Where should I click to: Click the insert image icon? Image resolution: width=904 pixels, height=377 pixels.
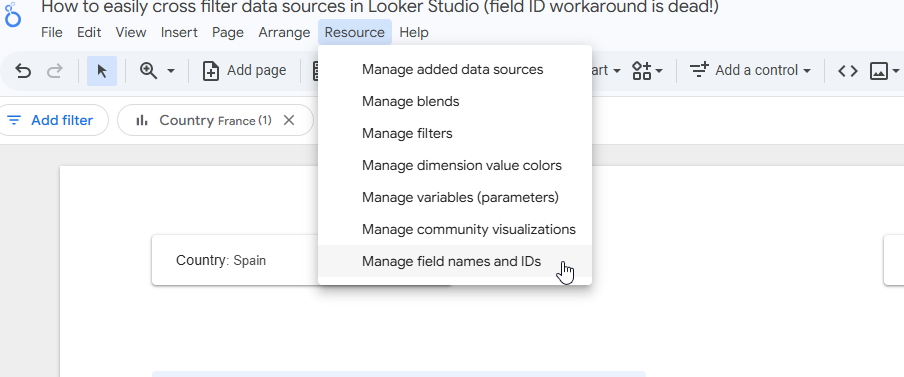tap(879, 71)
